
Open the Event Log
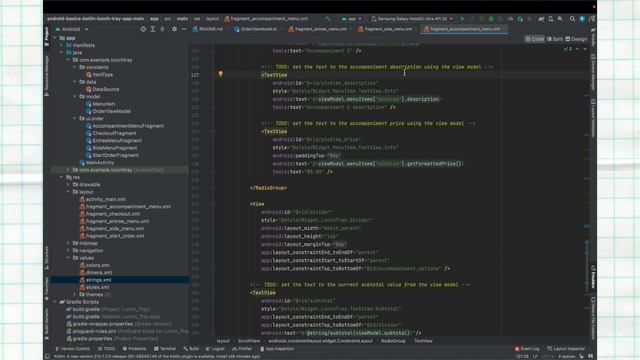[527, 349]
